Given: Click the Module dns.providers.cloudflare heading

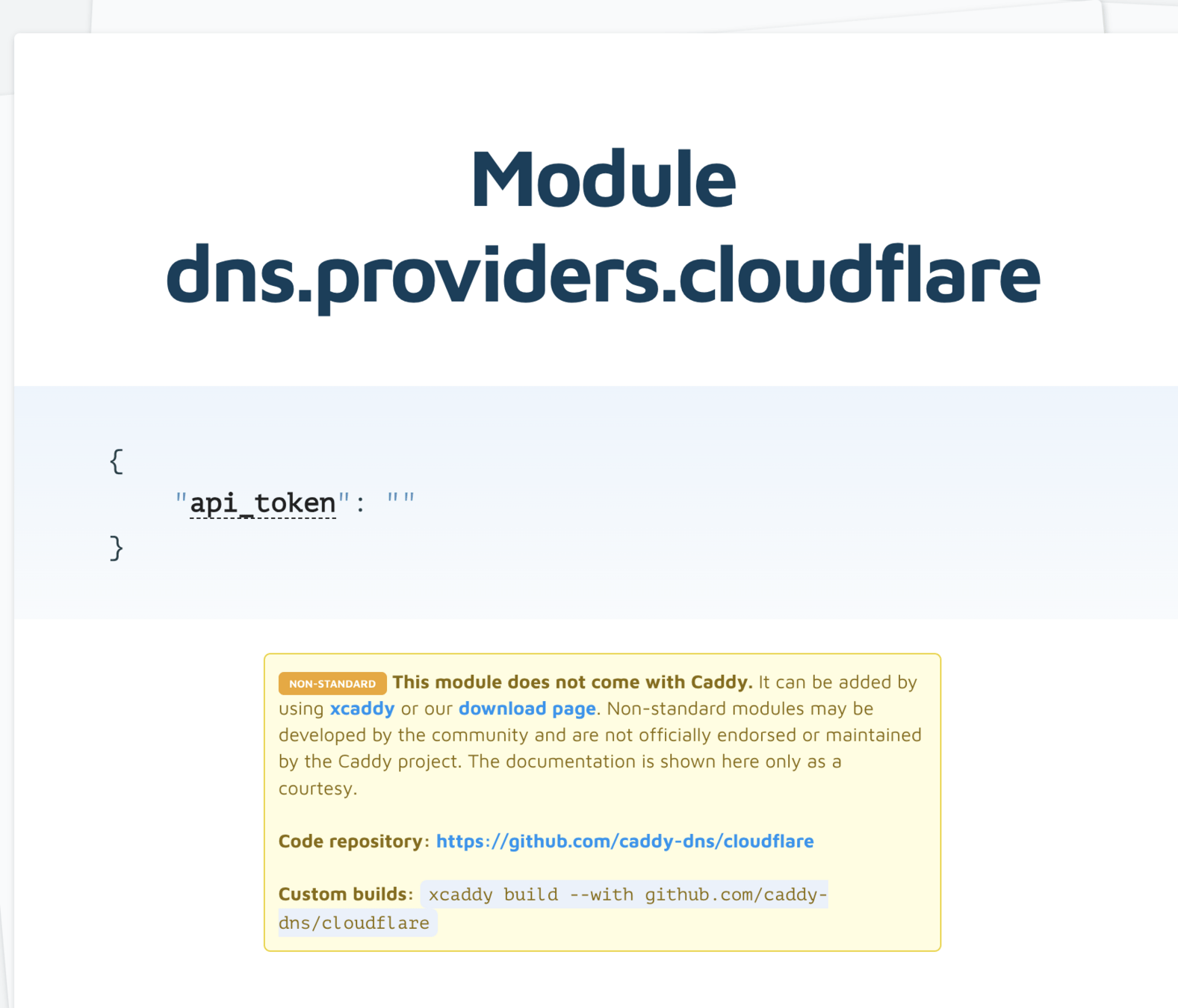Looking at the screenshot, I should pyautogui.click(x=603, y=226).
